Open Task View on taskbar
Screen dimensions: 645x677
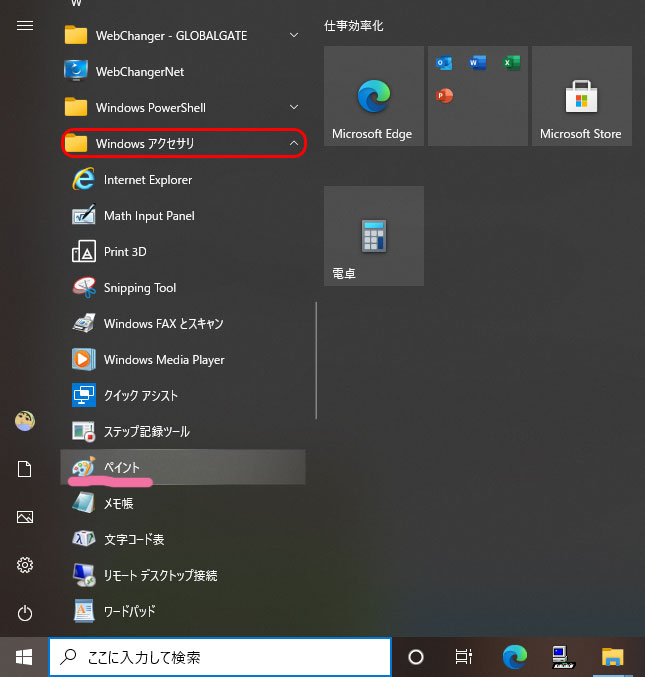pos(464,657)
